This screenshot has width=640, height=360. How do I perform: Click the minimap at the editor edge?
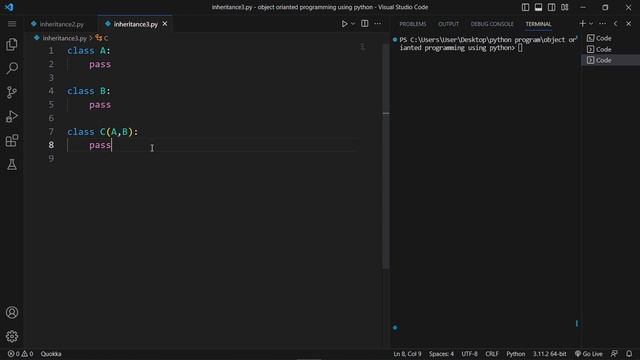pos(362,47)
